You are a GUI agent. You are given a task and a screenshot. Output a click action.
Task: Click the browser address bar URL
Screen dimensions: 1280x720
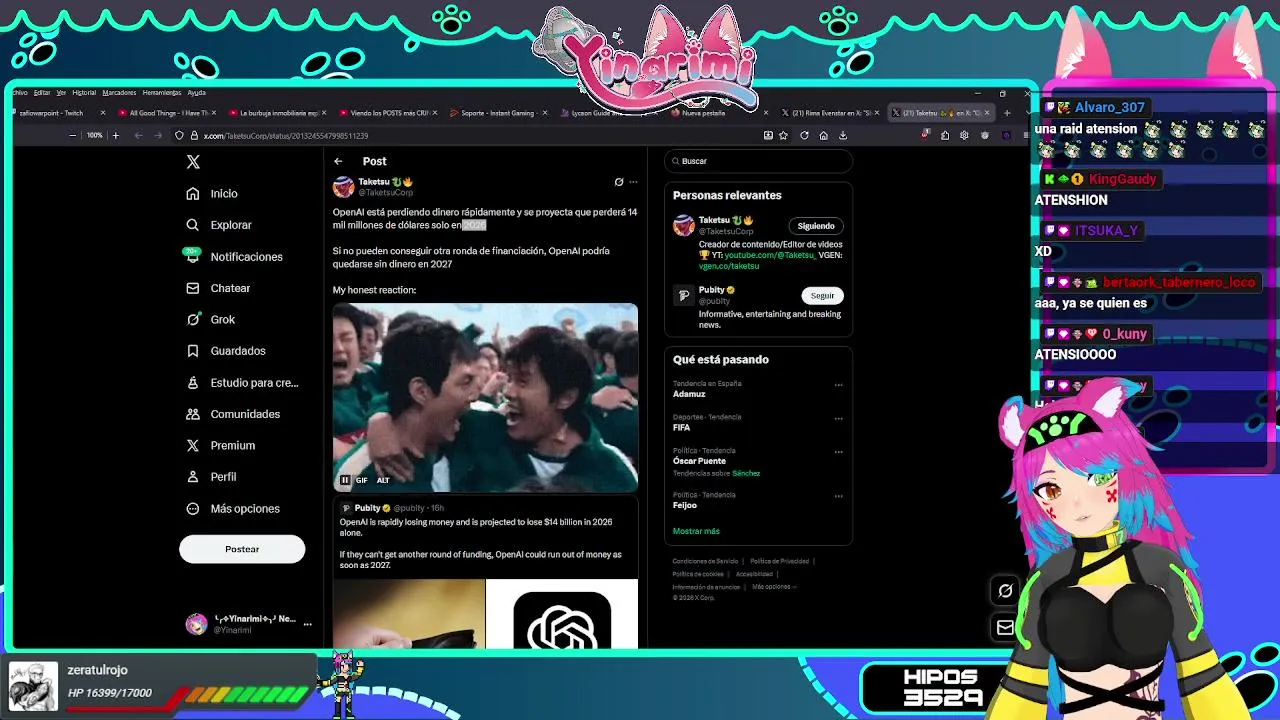point(286,136)
